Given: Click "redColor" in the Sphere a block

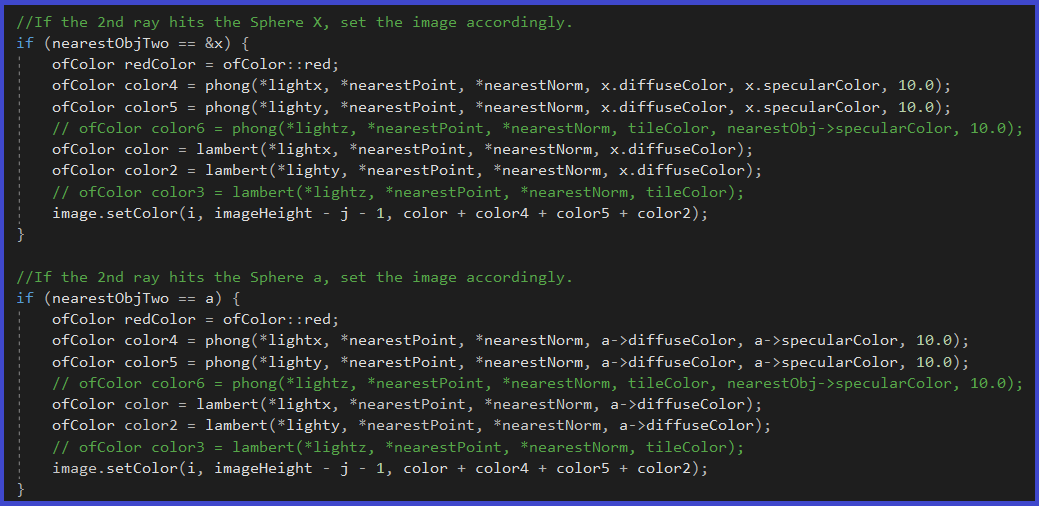Looking at the screenshot, I should click(162, 319).
